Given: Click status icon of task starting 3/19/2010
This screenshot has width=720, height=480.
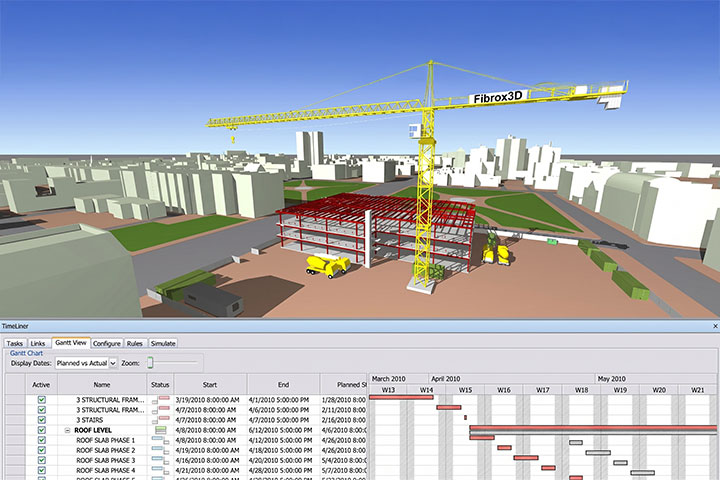Looking at the screenshot, I should coord(161,400).
